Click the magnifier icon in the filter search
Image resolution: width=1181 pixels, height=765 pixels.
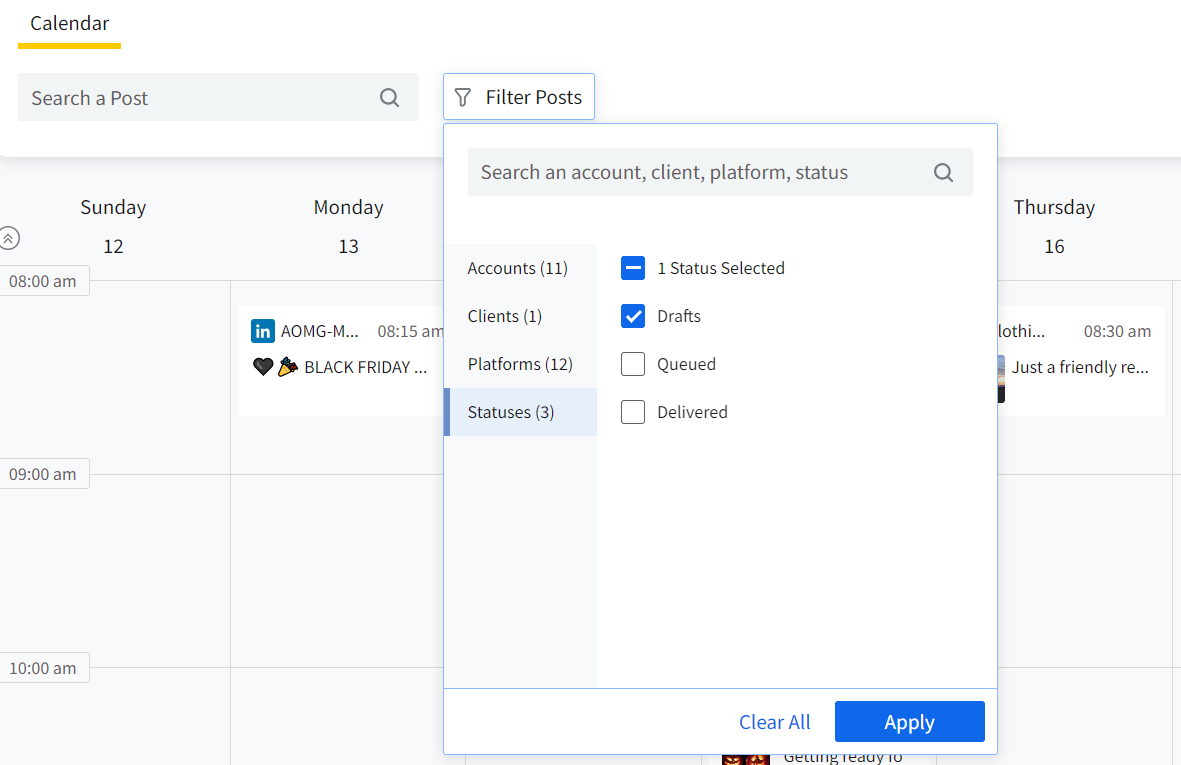(943, 172)
